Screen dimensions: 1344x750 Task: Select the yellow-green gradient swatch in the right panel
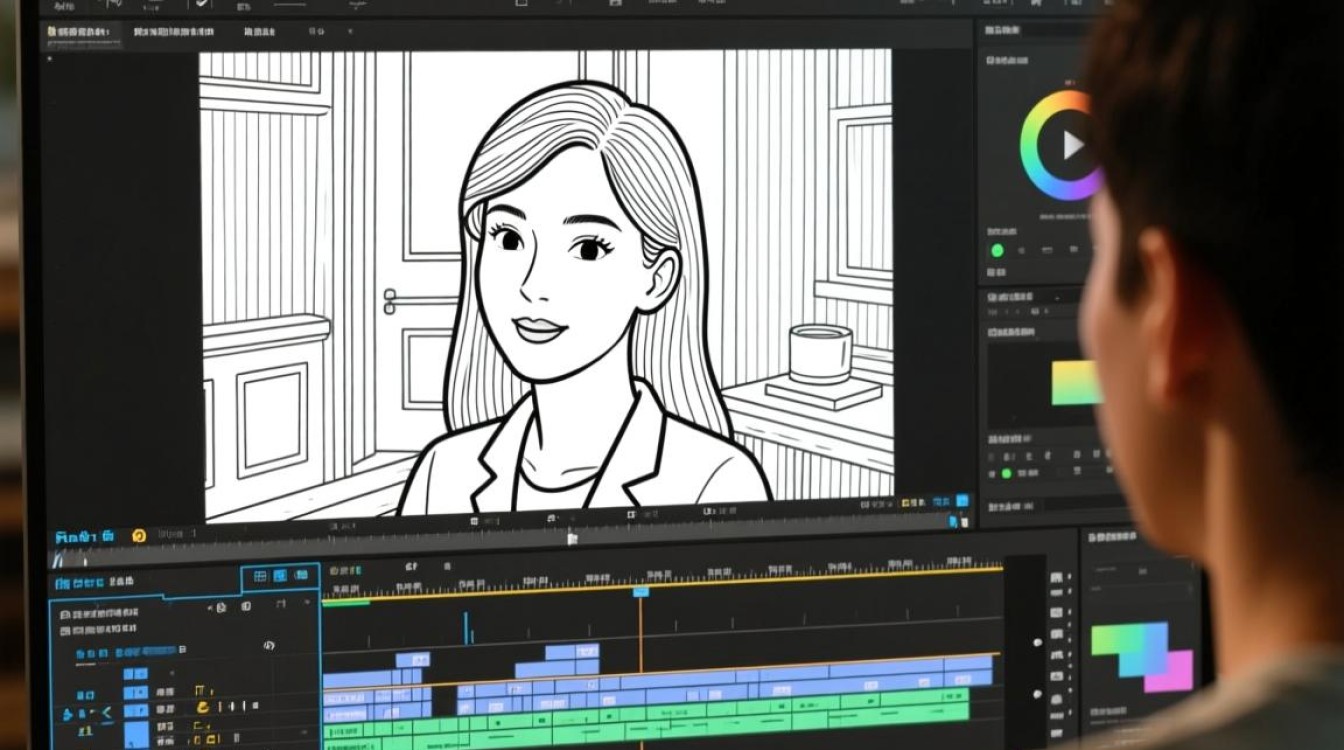point(1076,383)
